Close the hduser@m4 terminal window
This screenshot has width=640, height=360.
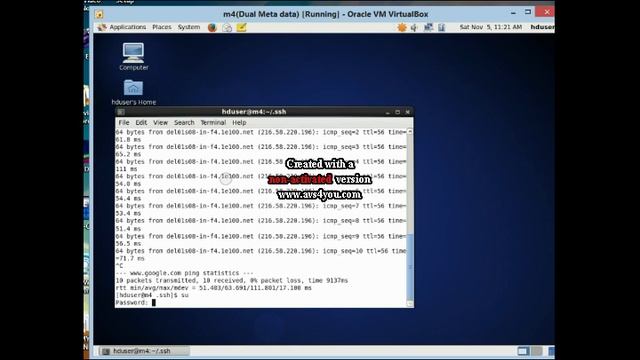(407, 112)
